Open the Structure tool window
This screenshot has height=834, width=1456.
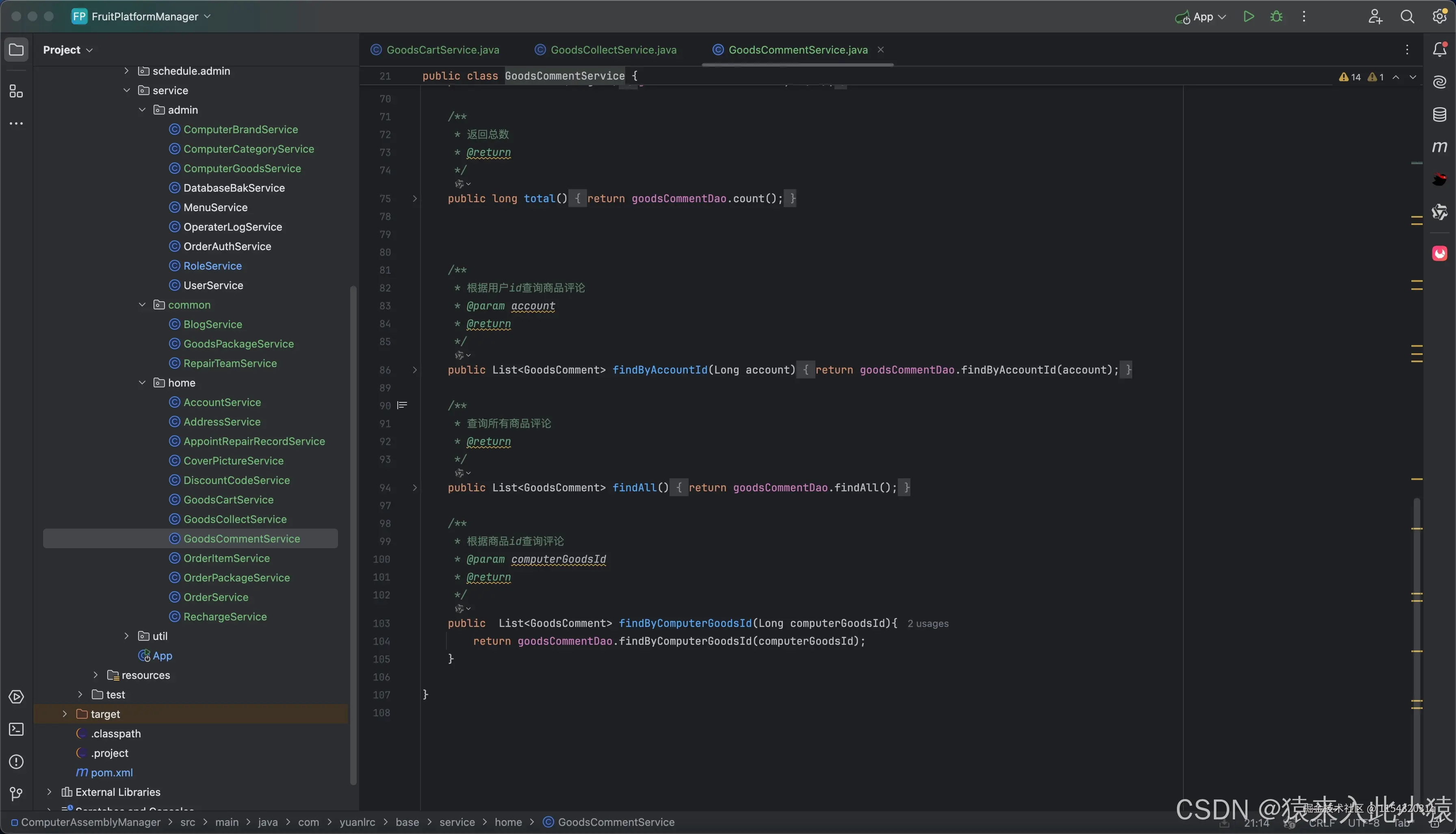click(x=16, y=92)
